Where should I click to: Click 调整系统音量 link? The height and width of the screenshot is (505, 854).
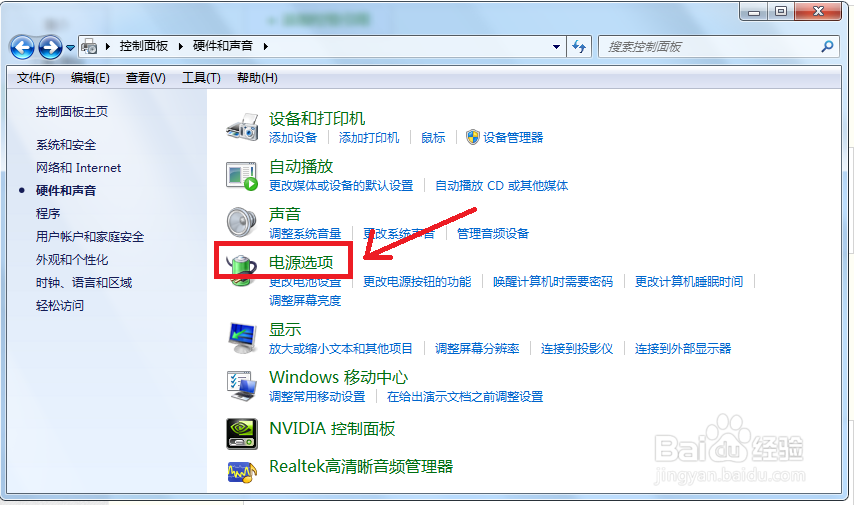tap(305, 234)
